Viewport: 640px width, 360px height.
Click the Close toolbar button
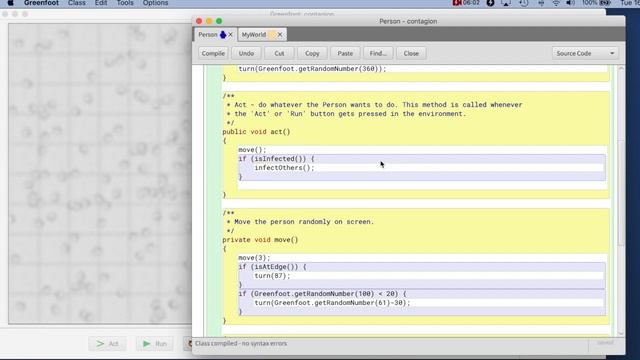(x=411, y=53)
